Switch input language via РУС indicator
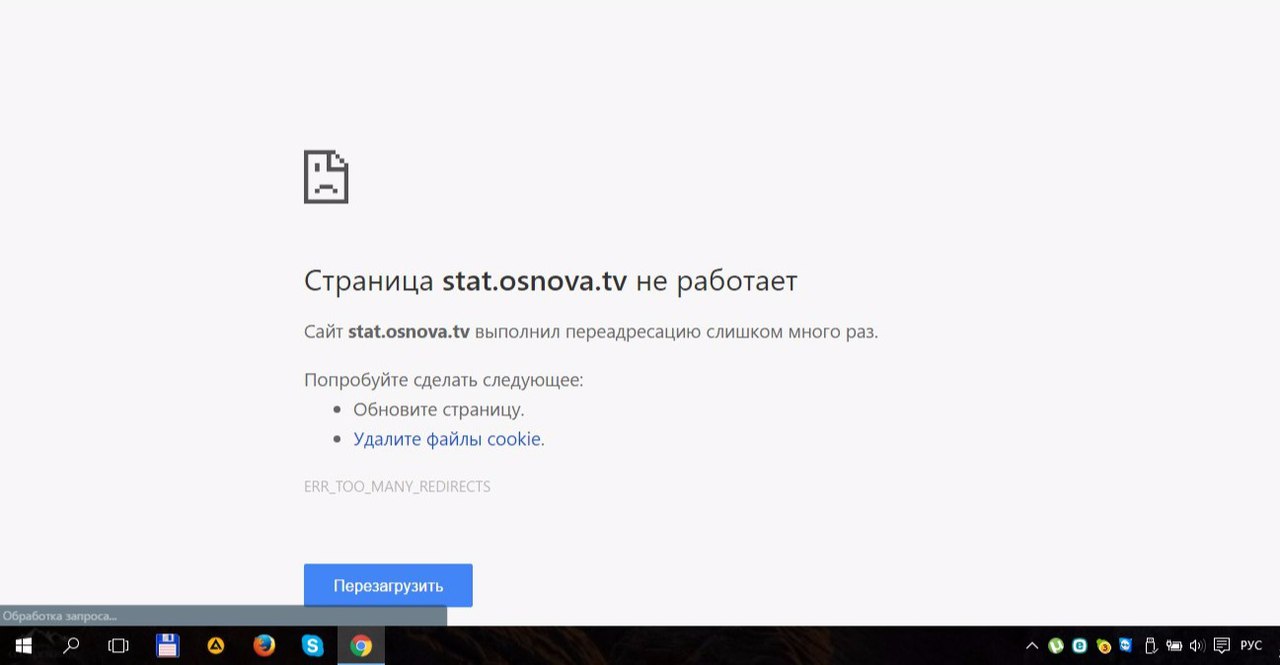Viewport: 1280px width, 665px height. pyautogui.click(x=1251, y=646)
